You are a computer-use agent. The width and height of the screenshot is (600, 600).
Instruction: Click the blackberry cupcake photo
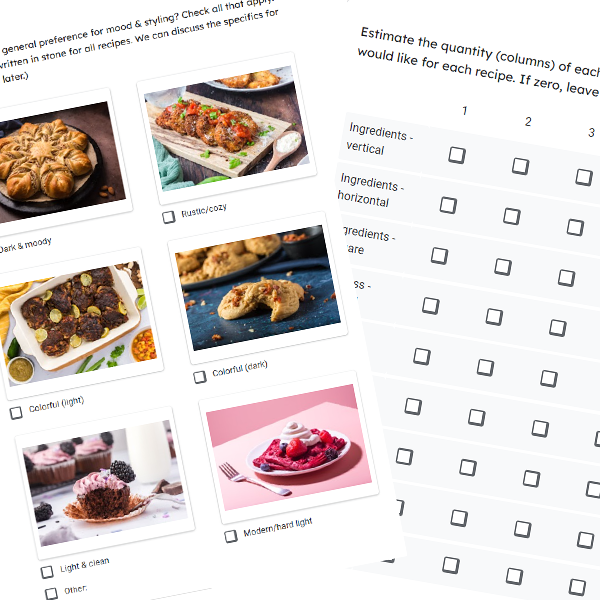point(105,483)
